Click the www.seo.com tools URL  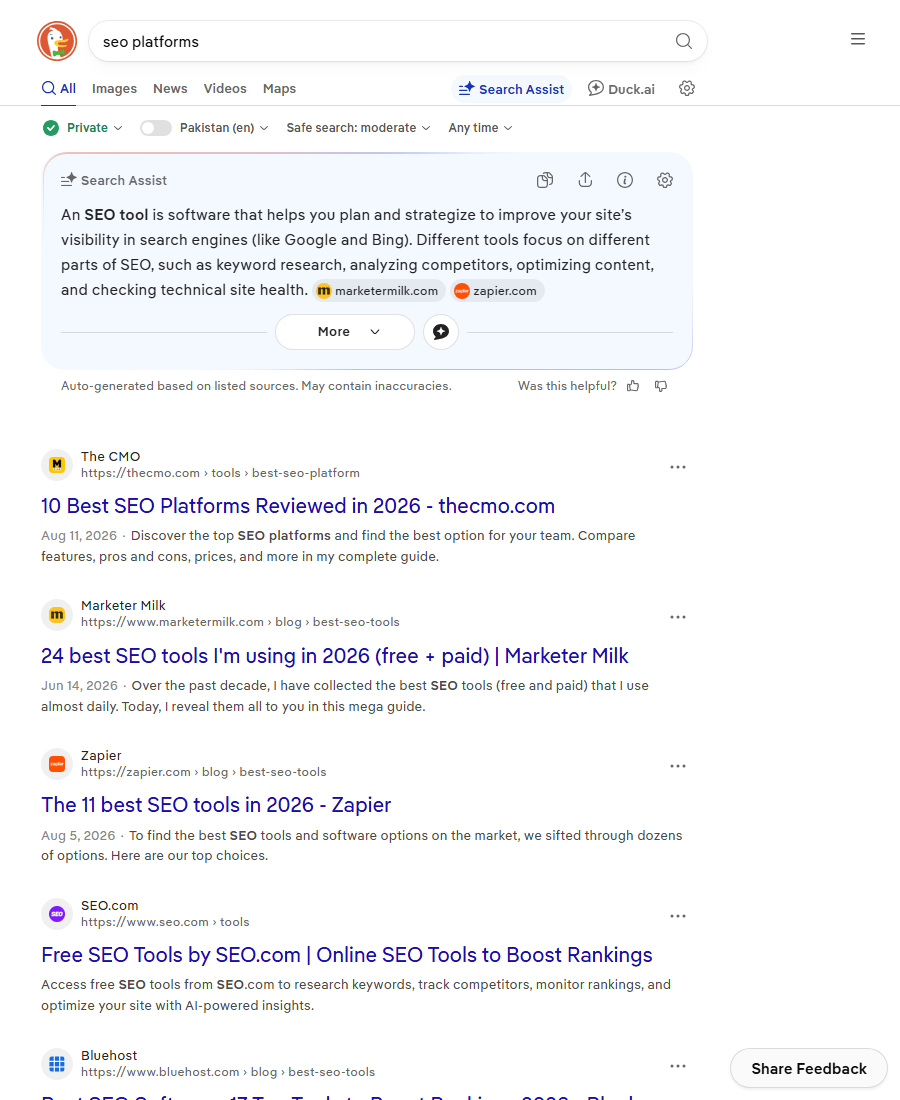[165, 922]
